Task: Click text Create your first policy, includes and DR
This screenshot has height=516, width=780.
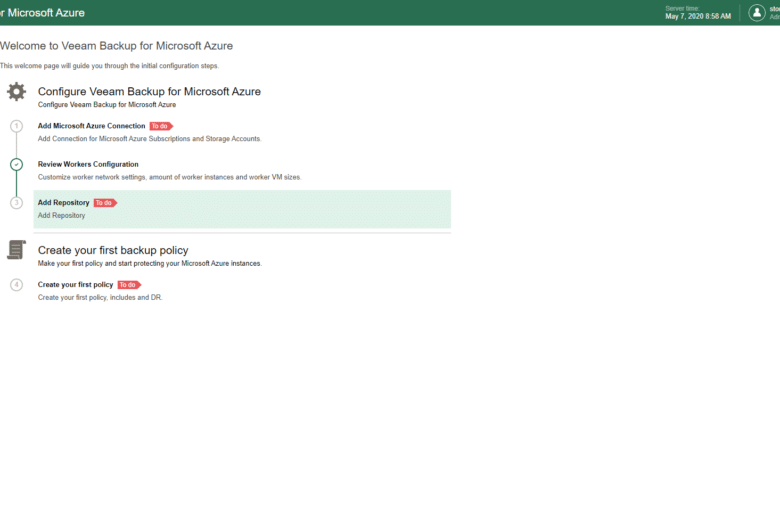Action: [x=100, y=298]
